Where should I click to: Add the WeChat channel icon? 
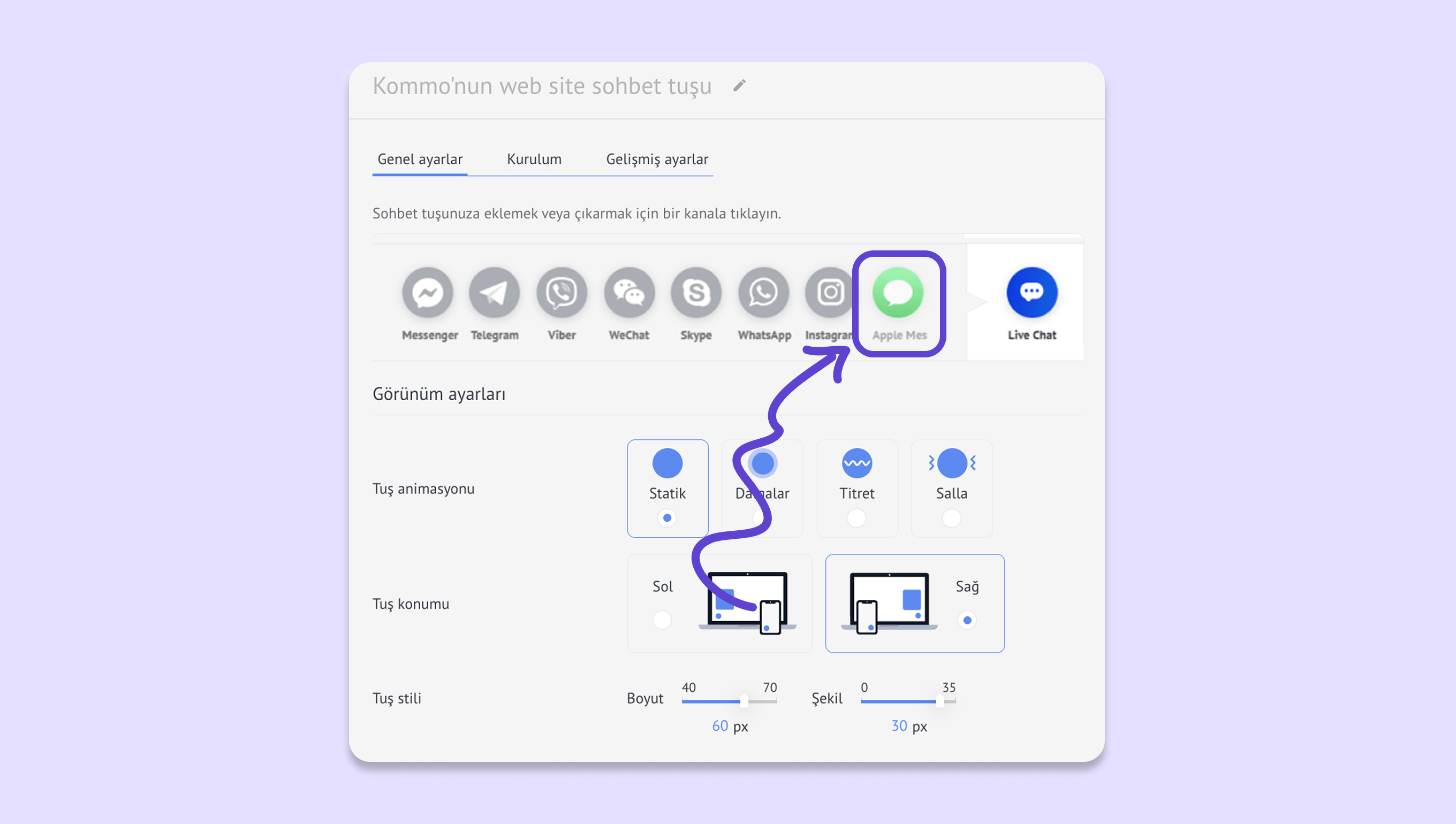[x=629, y=293]
